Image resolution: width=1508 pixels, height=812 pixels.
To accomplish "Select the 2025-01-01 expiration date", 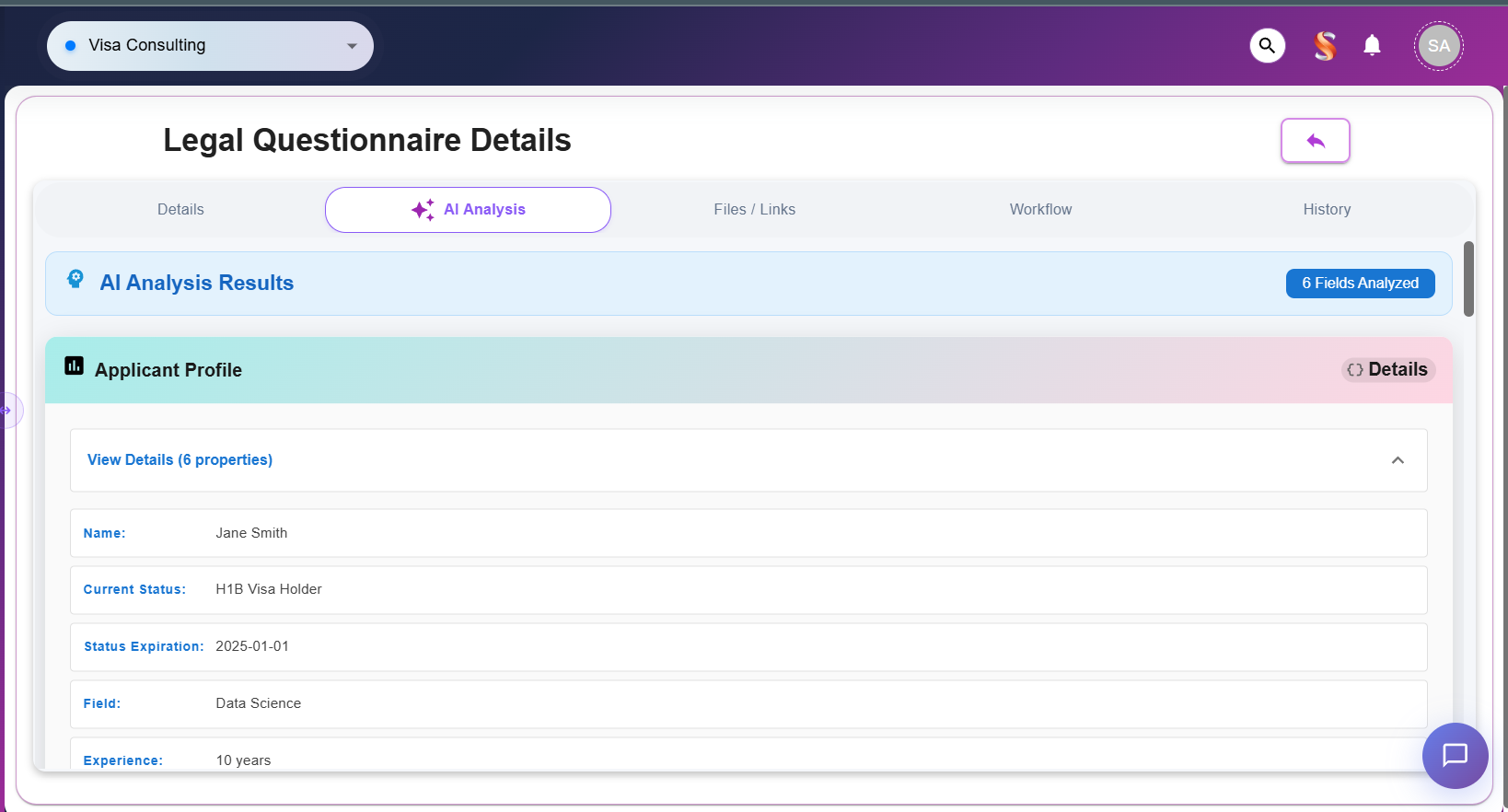I will coord(252,646).
